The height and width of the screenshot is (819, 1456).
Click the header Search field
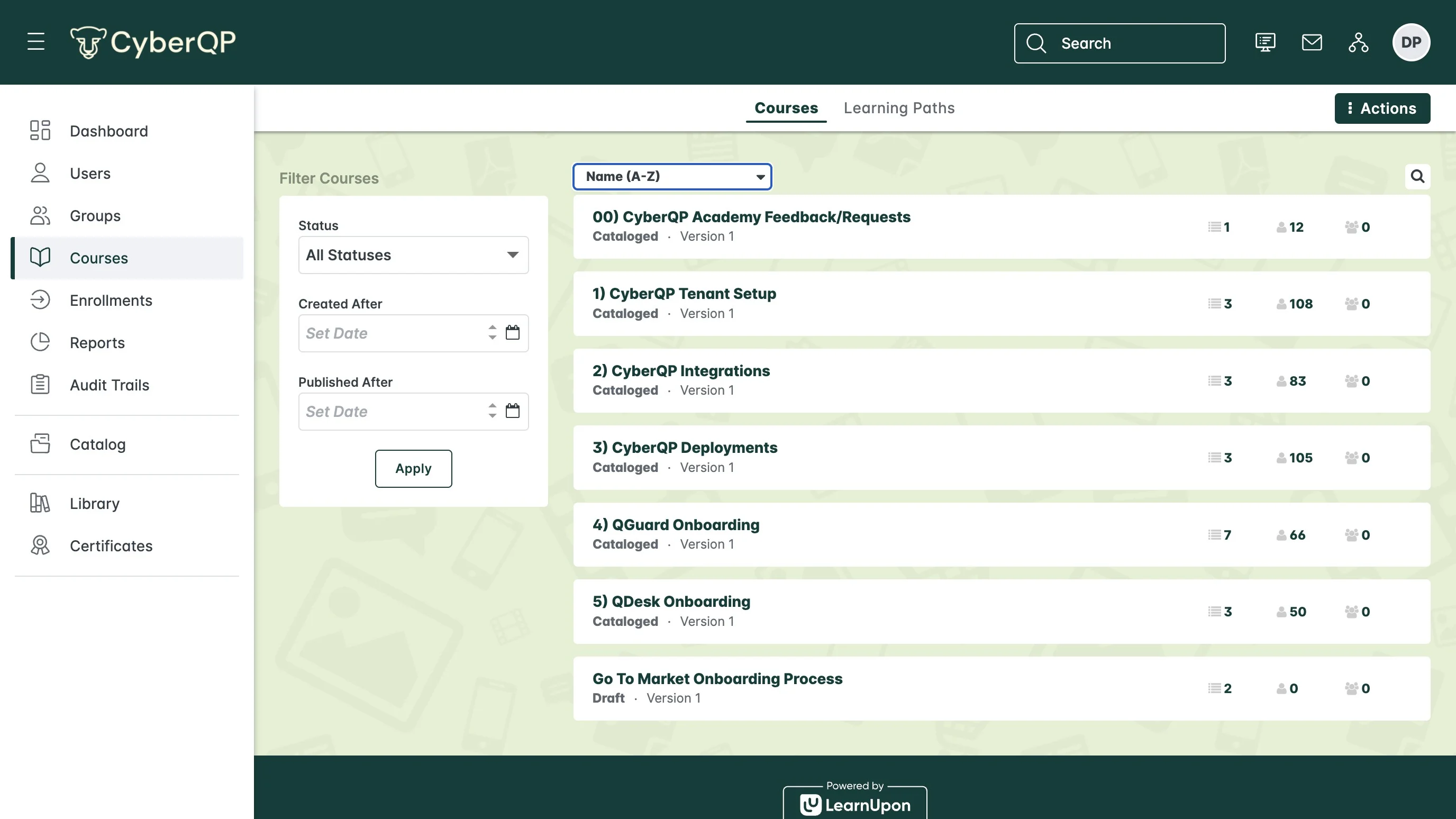pyautogui.click(x=1119, y=43)
